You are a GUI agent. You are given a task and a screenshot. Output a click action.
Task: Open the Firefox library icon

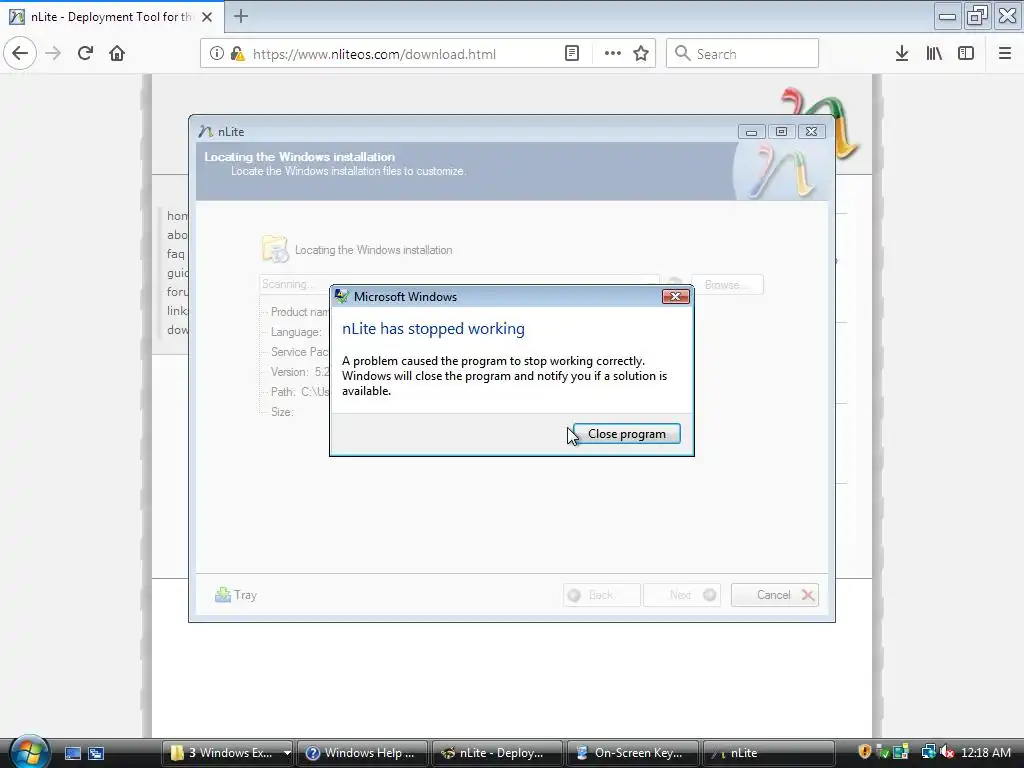[x=934, y=54]
